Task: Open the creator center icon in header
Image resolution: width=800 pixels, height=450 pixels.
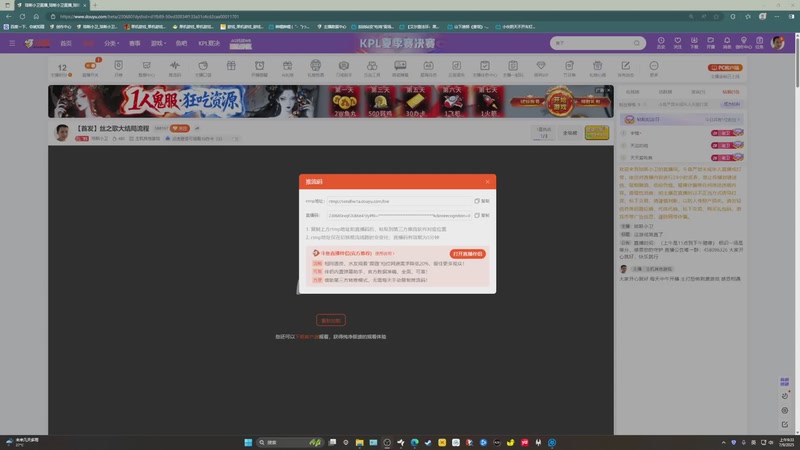Action: (x=743, y=42)
